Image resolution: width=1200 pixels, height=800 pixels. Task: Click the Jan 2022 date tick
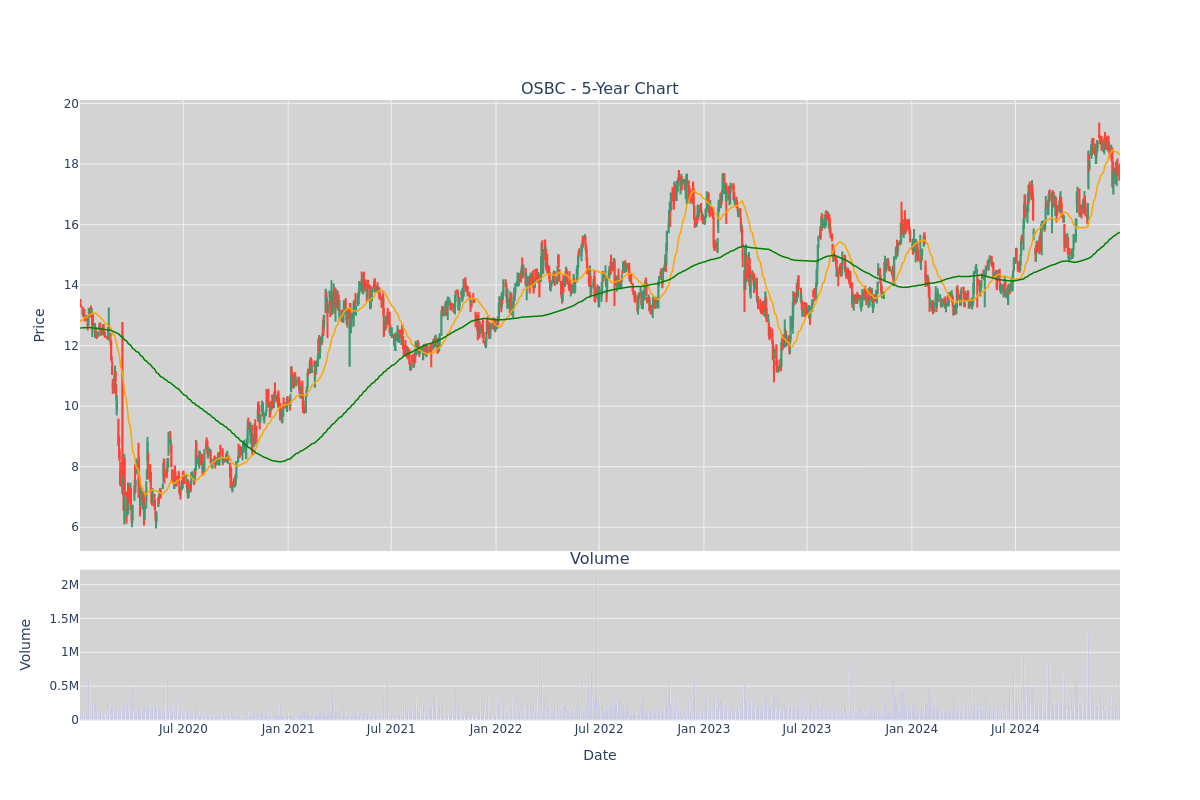click(496, 729)
